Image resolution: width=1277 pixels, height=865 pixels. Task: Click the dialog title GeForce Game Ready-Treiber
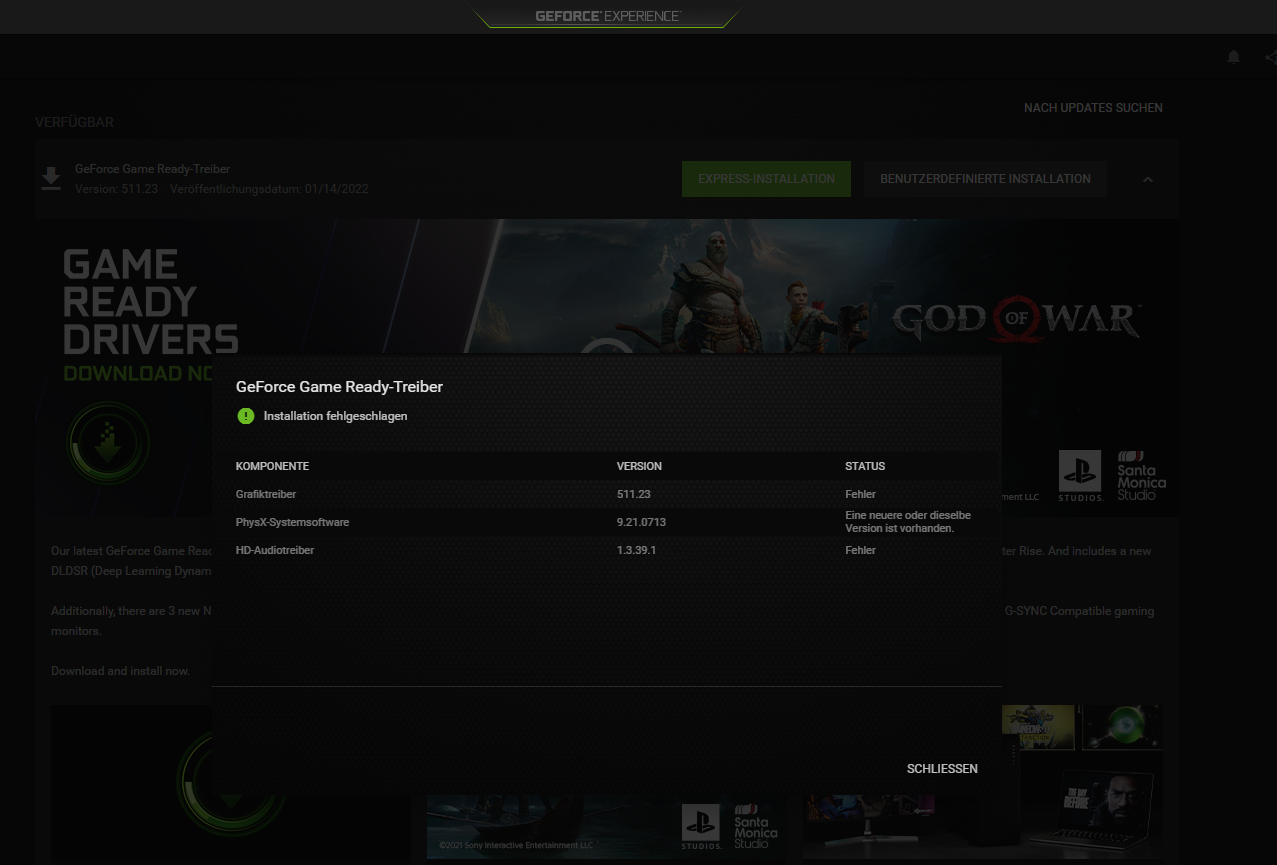tap(339, 387)
